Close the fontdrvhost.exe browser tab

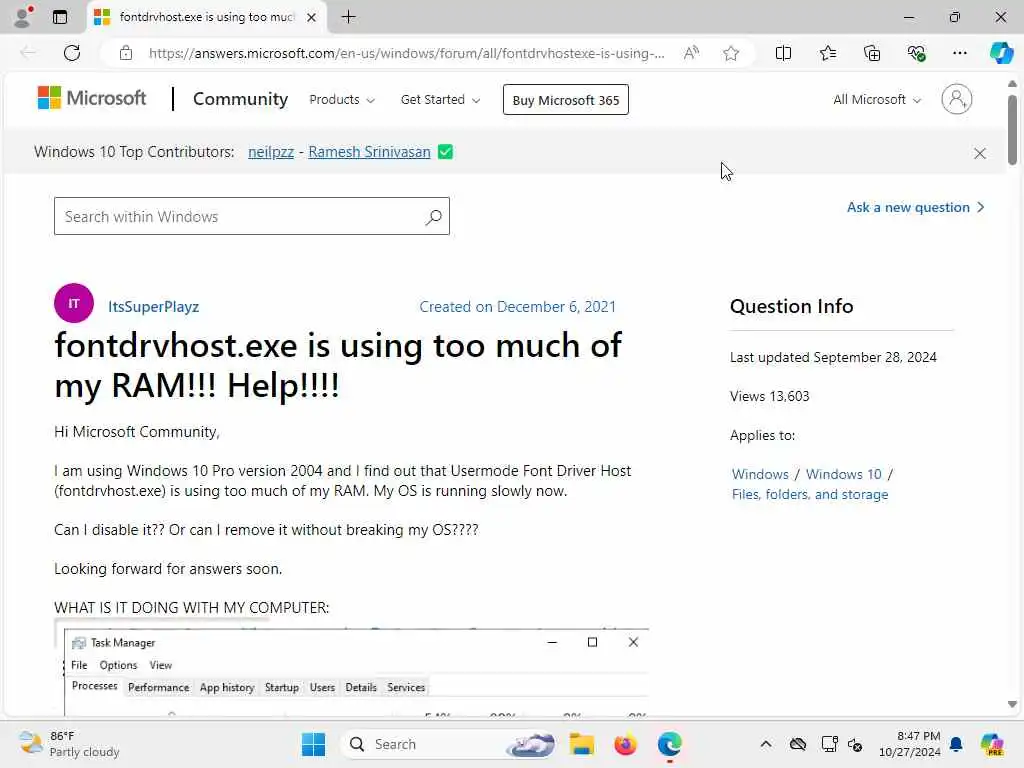(x=312, y=17)
